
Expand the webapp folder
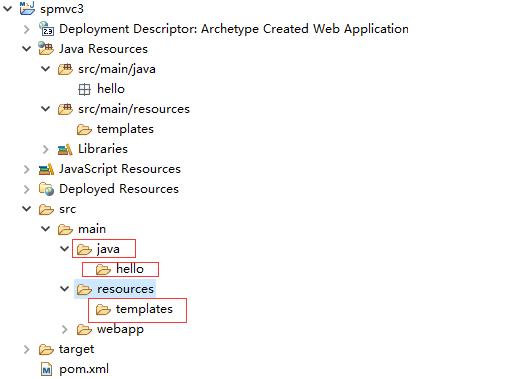point(65,329)
